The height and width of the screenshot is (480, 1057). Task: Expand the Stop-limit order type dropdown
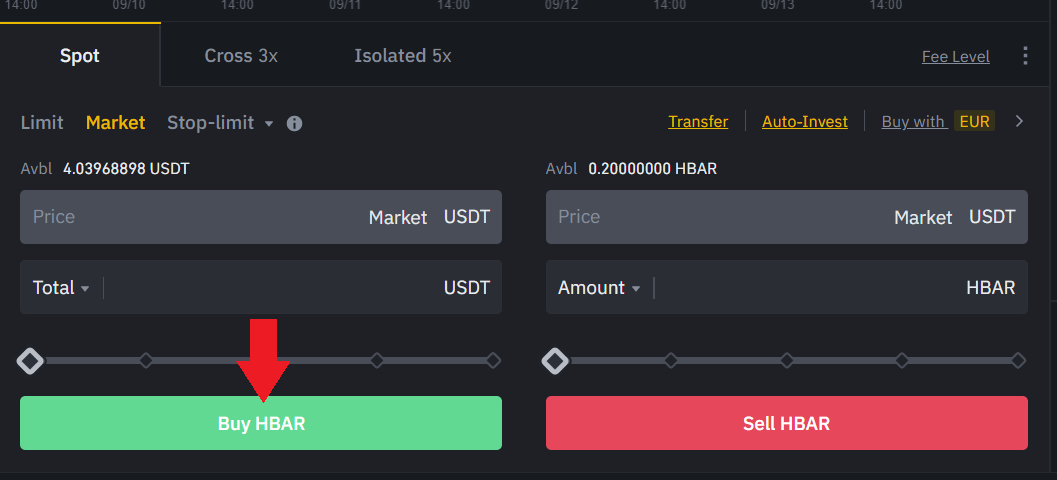[268, 123]
